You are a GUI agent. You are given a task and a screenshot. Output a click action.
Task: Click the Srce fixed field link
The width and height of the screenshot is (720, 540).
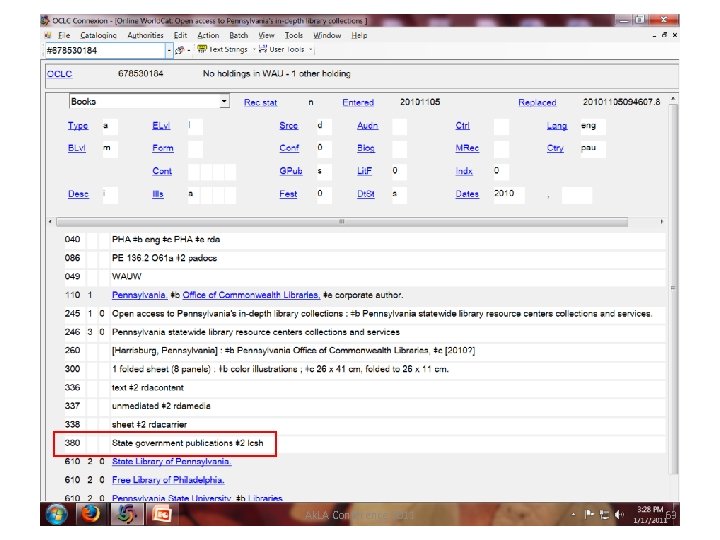(288, 125)
